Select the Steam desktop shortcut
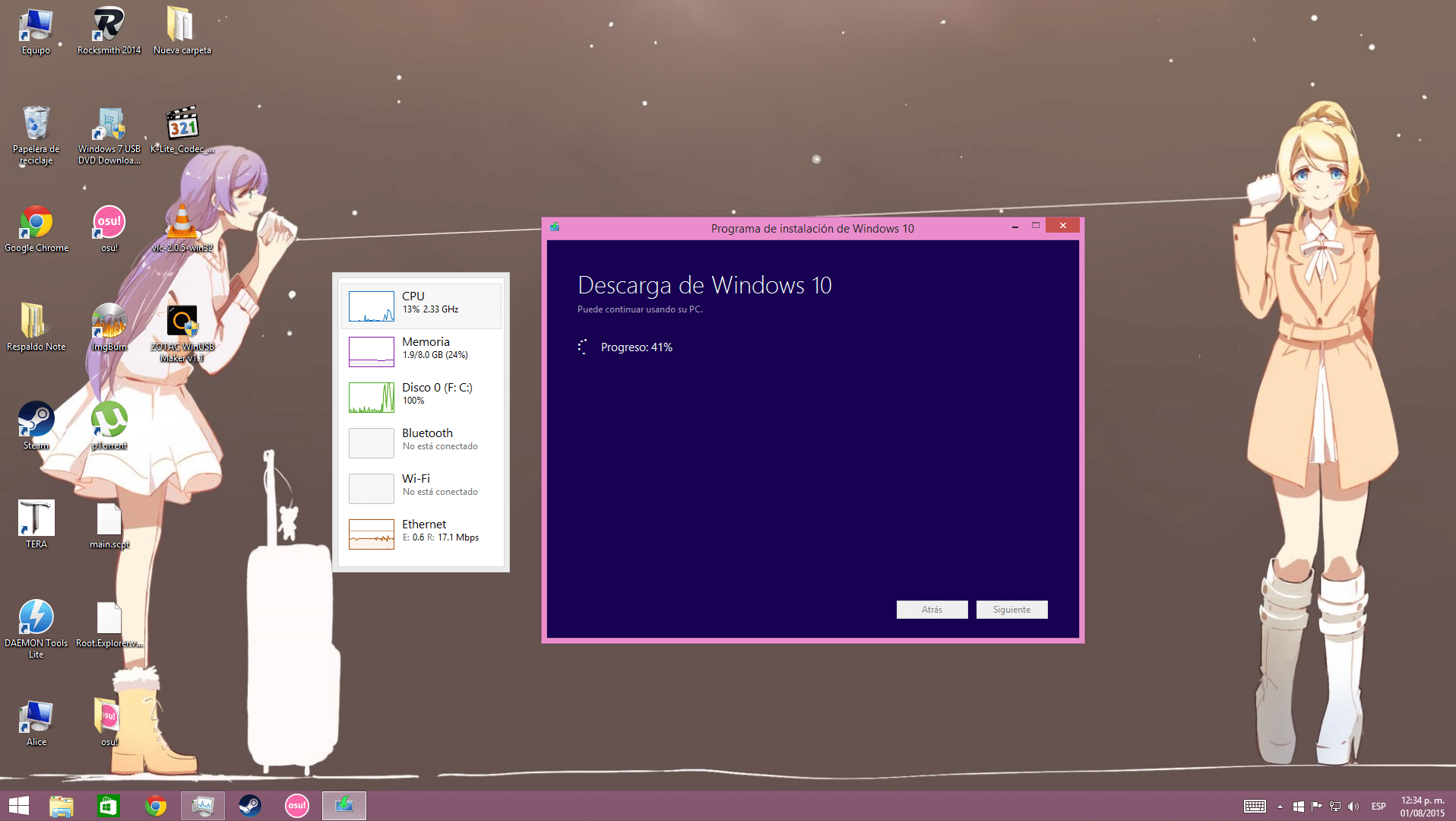 point(36,426)
